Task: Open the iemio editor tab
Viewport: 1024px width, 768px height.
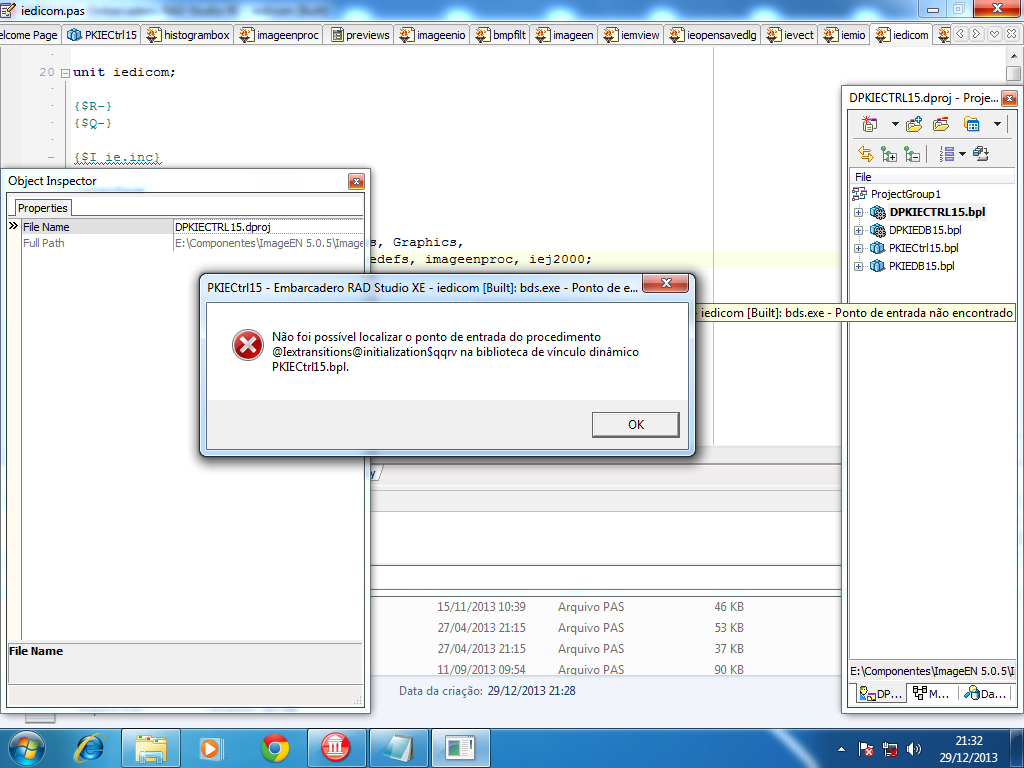Action: coord(845,35)
